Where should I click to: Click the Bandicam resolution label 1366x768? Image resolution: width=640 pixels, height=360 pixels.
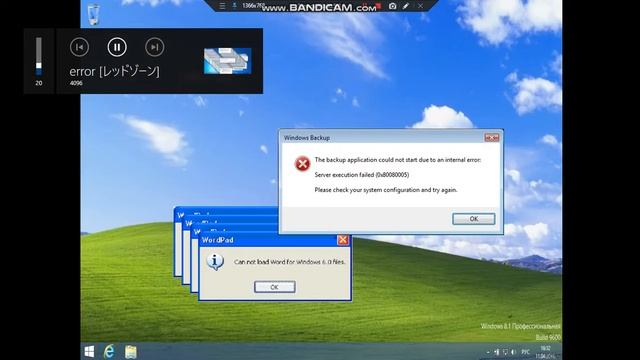tap(253, 6)
